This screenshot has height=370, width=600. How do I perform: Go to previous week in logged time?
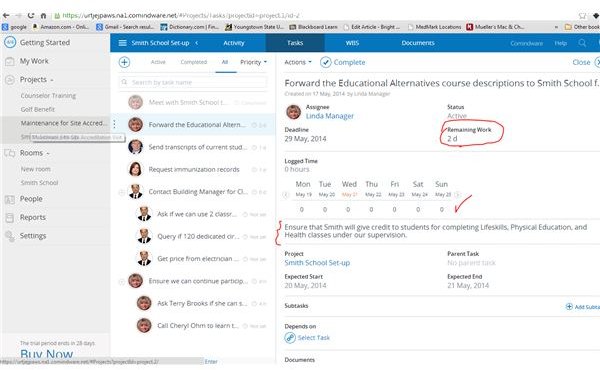[x=285, y=194]
